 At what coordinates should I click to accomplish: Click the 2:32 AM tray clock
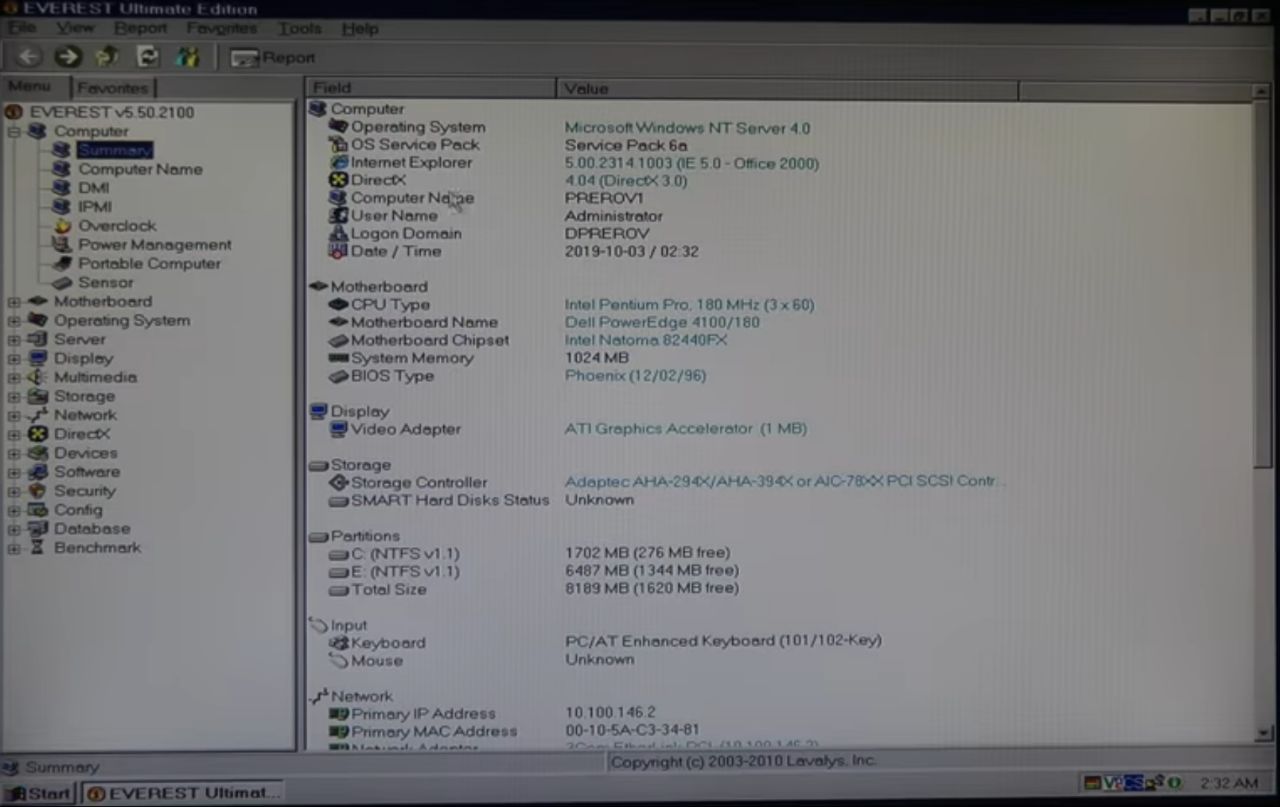(1228, 783)
